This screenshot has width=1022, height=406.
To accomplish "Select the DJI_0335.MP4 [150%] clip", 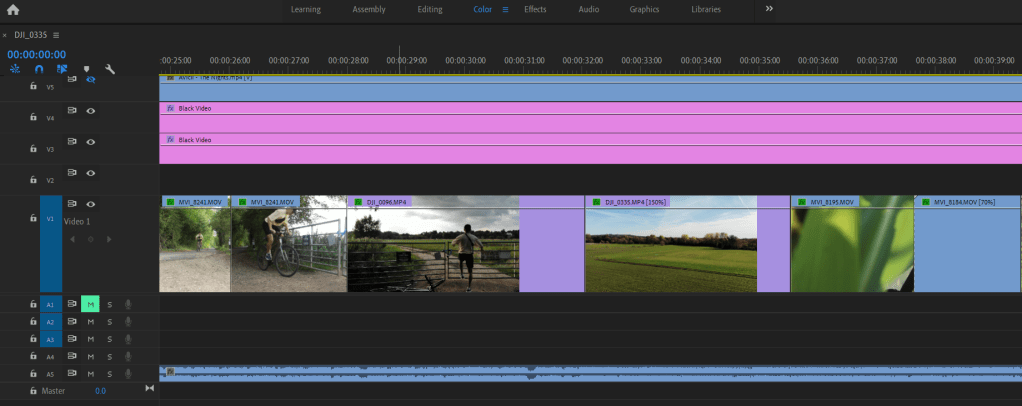I will pos(688,244).
